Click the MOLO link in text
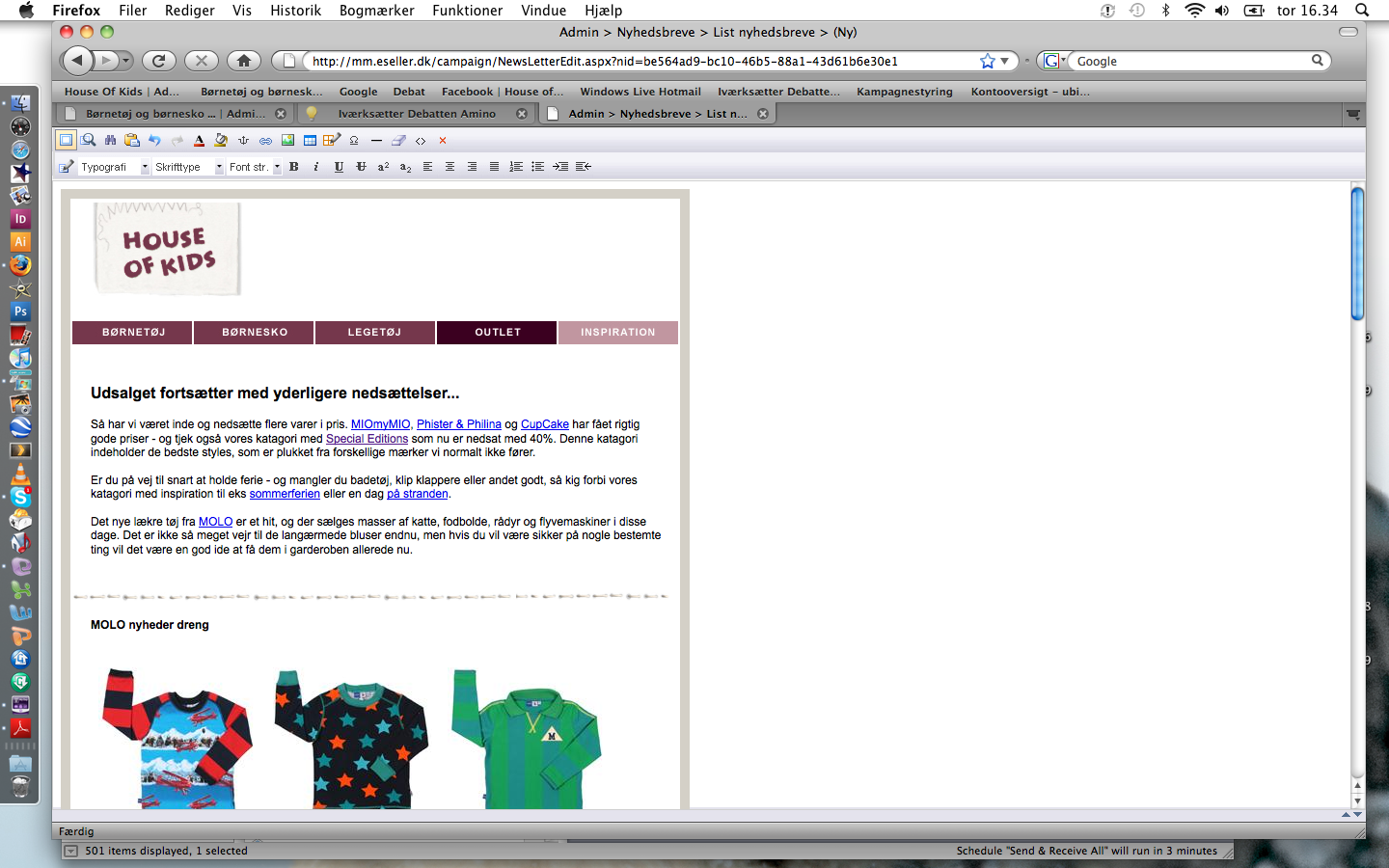Screen dimensions: 1389x868 215,522
